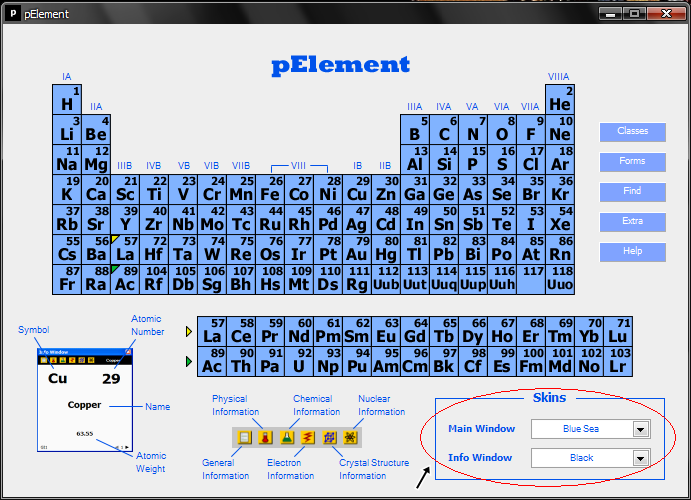
Task: Select the Hydrogen (H) element cell
Action: [67, 100]
